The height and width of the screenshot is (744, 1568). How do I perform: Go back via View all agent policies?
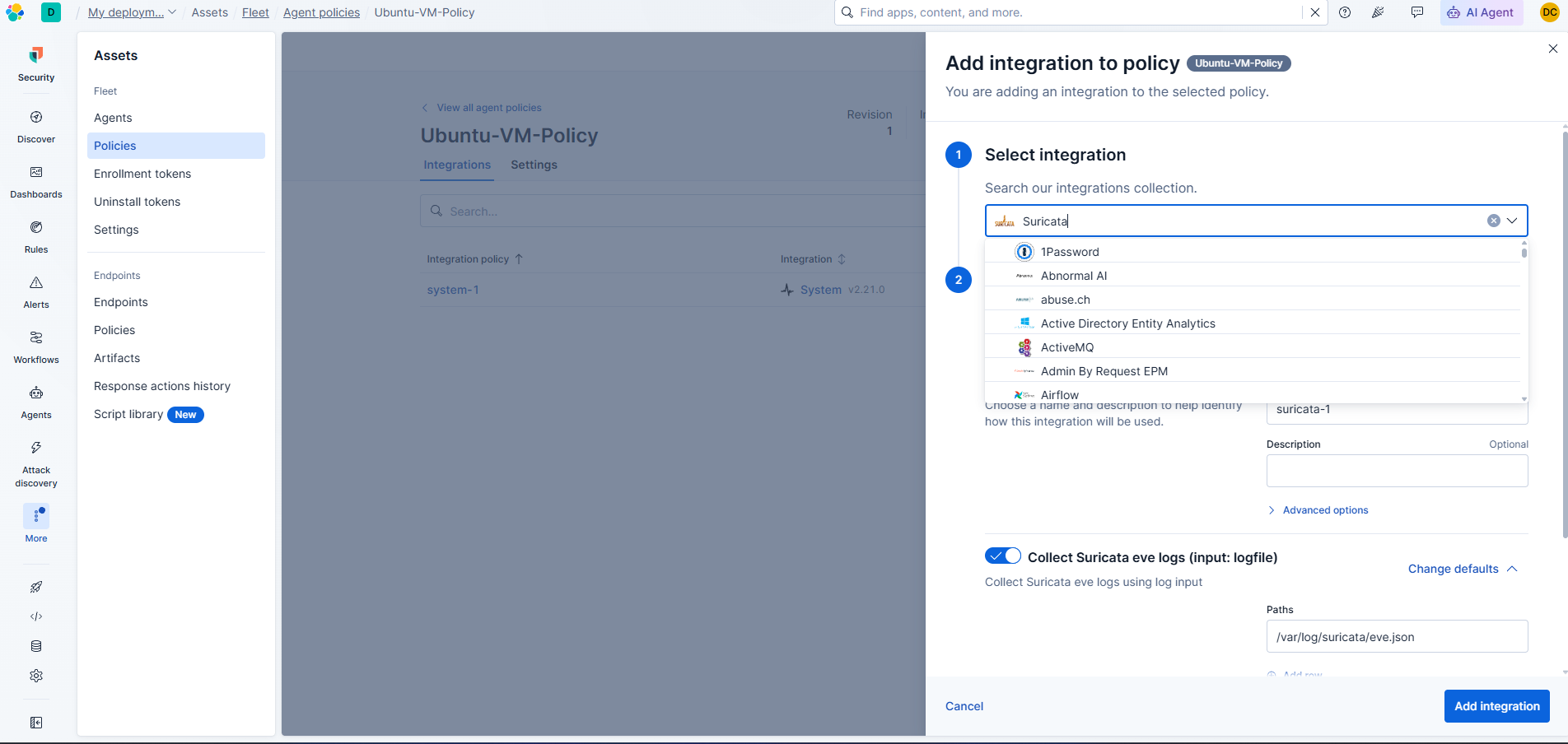[x=482, y=108]
